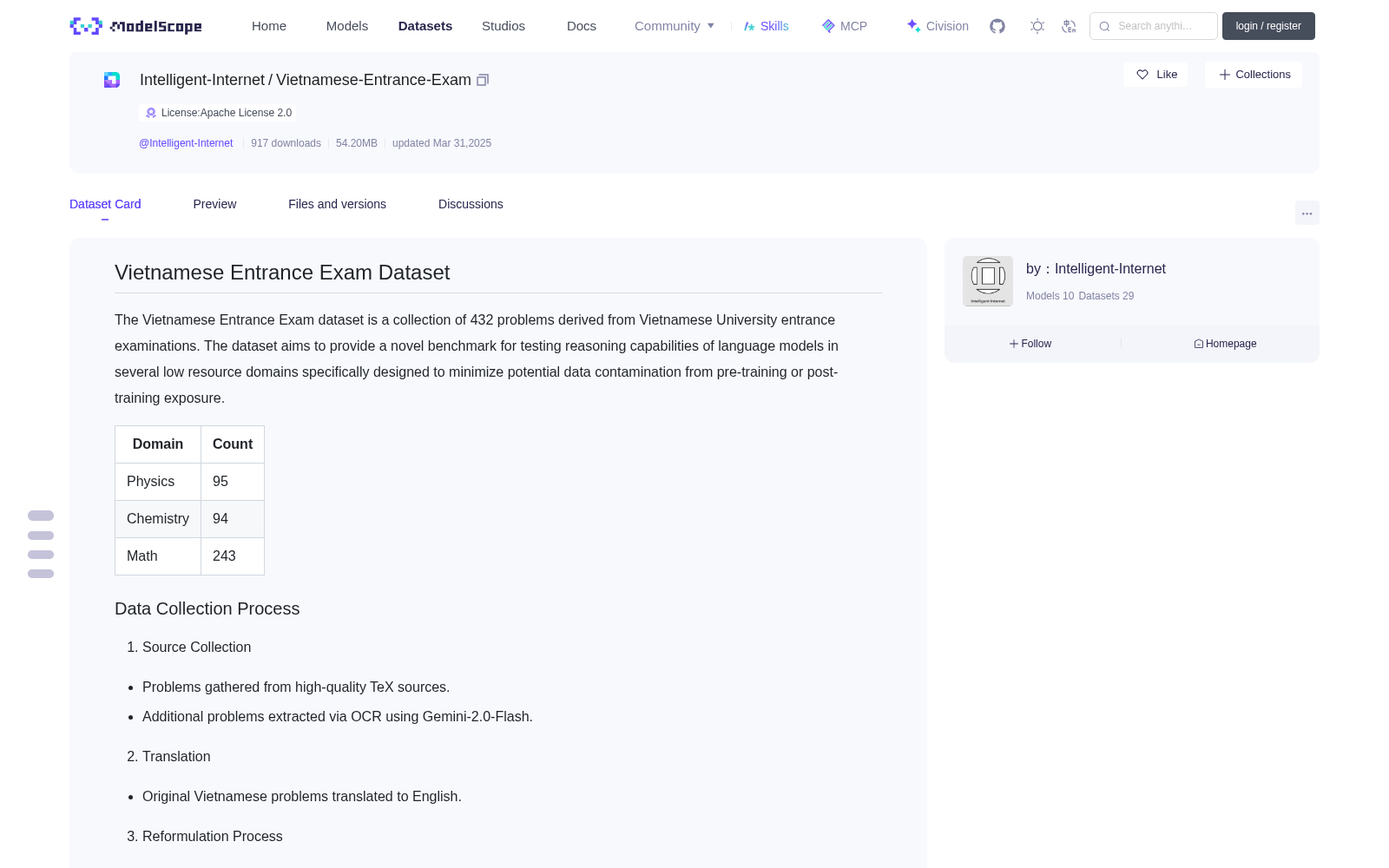Screen dimensions: 1389x868
Task: Focus the Search anything input field
Action: pos(1154,26)
